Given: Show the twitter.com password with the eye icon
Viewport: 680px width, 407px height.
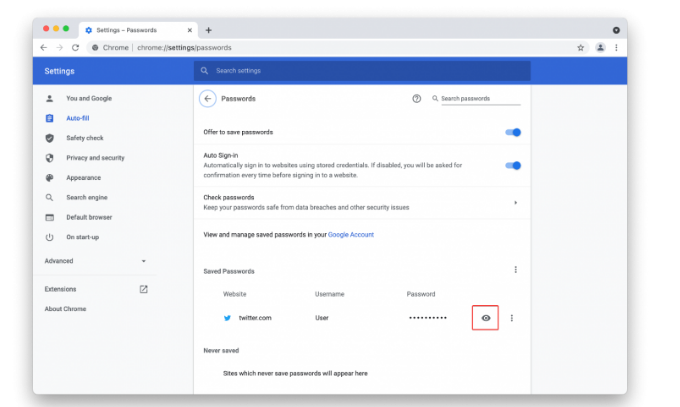Looking at the screenshot, I should 486,318.
